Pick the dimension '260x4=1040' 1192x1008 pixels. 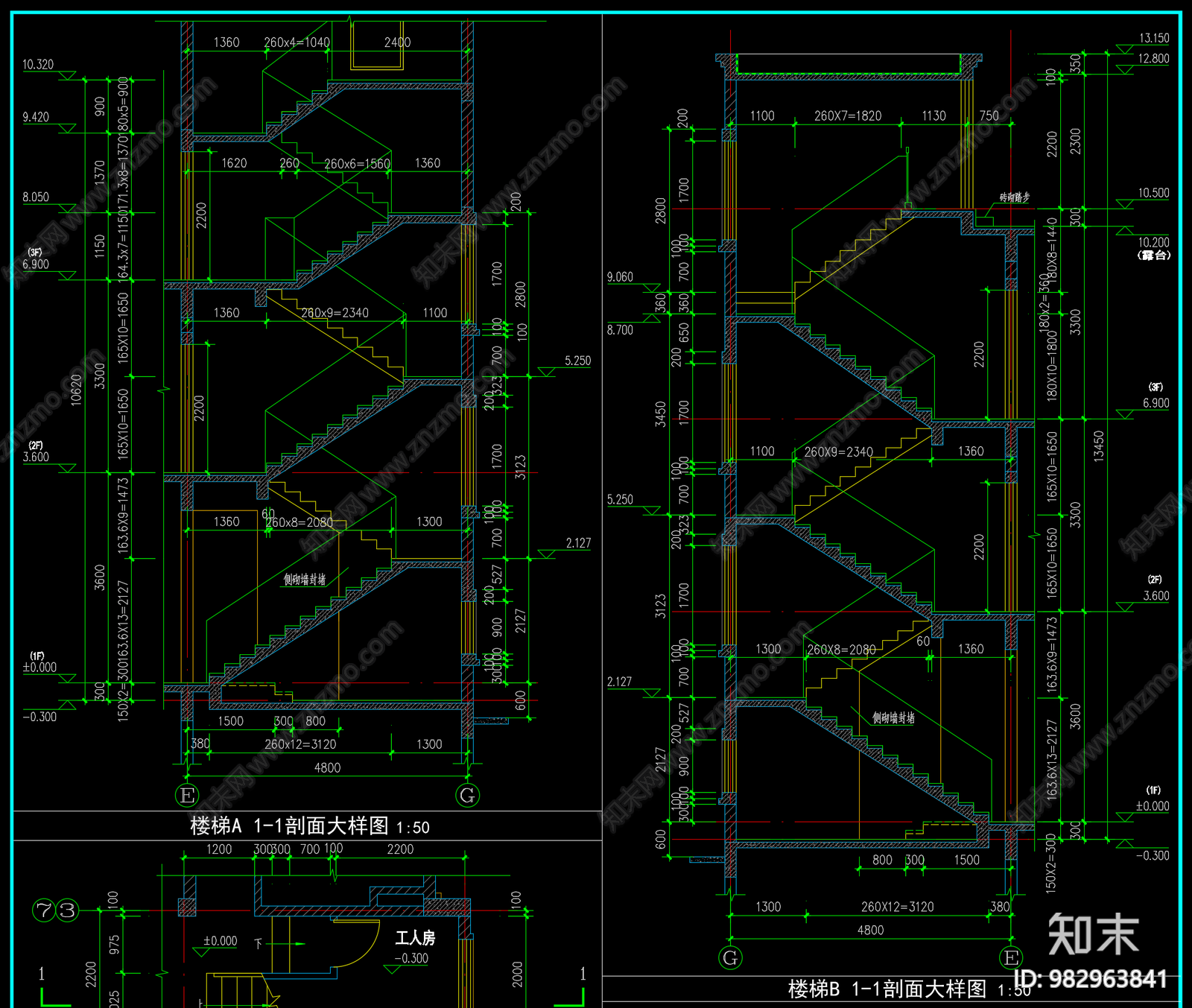tap(297, 42)
